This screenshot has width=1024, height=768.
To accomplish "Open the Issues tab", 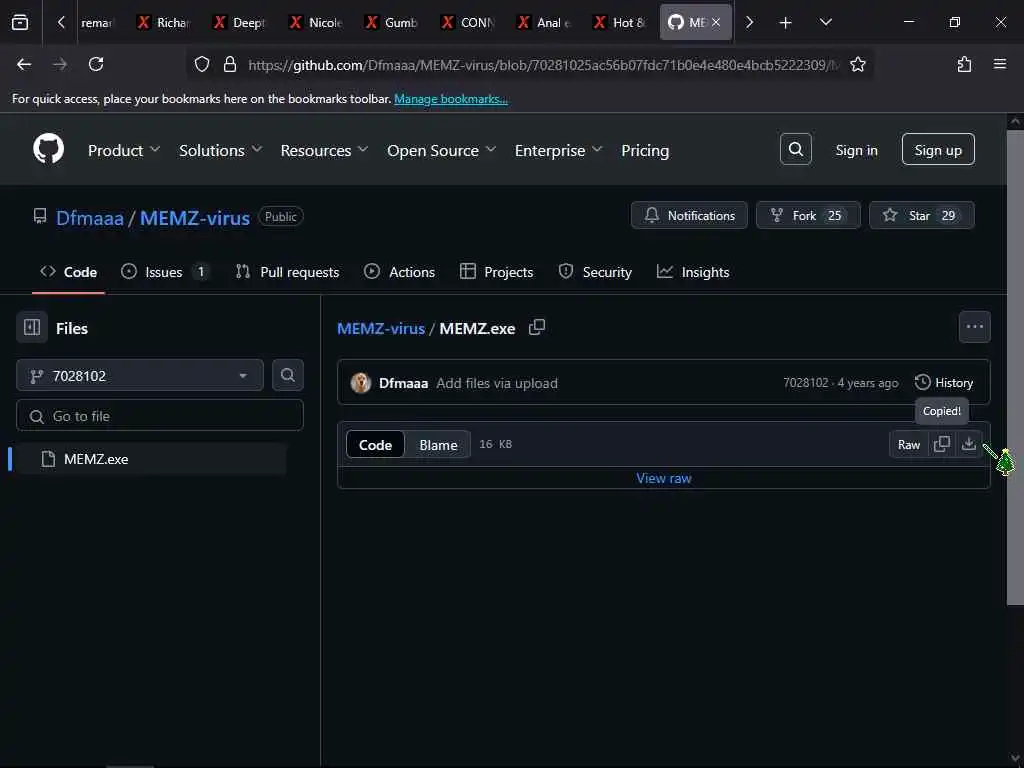I will (165, 272).
